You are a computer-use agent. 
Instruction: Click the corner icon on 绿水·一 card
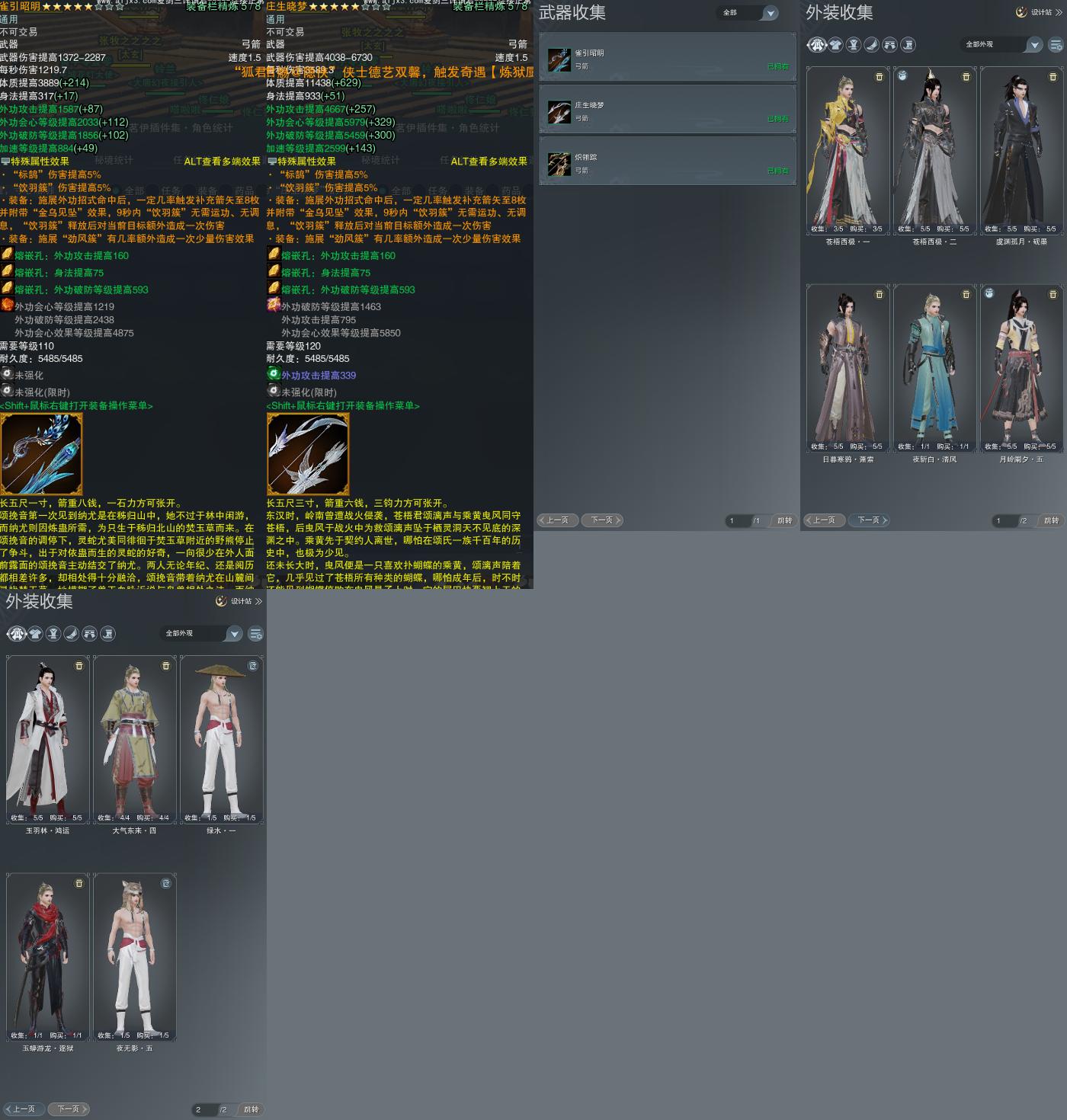pyautogui.click(x=253, y=666)
